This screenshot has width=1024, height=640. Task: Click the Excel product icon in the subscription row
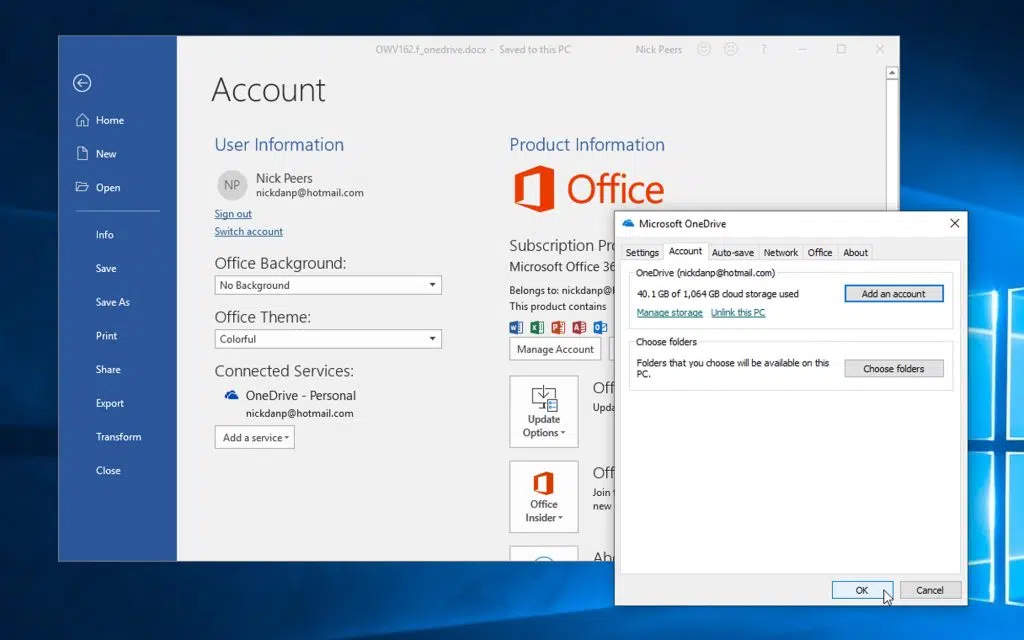tap(537, 327)
